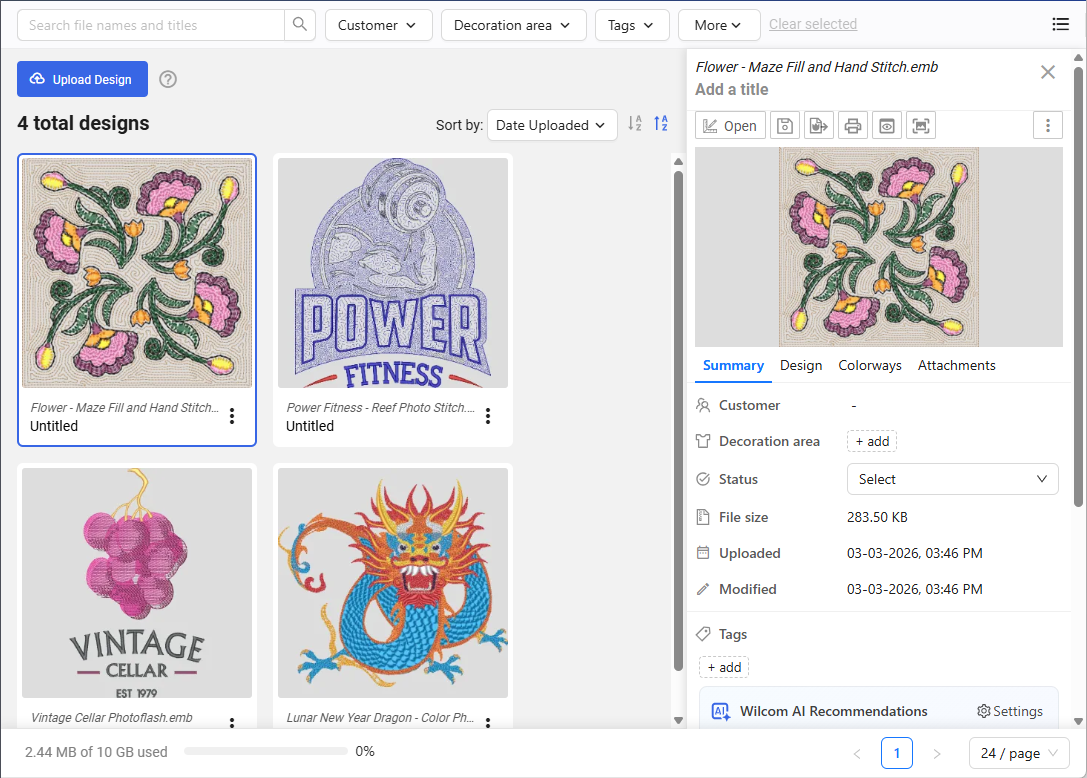1087x778 pixels.
Task: Click the capture image frame icon
Action: point(921,125)
